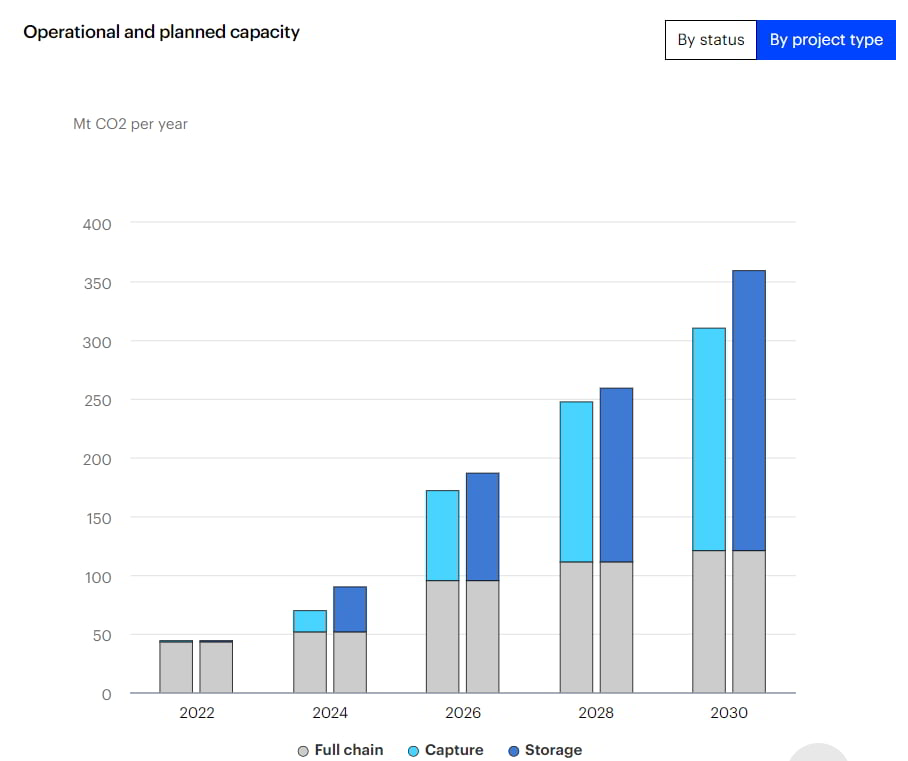Image resolution: width=908 pixels, height=761 pixels.
Task: Select the 2026 Storage bar segment
Action: click(x=482, y=527)
